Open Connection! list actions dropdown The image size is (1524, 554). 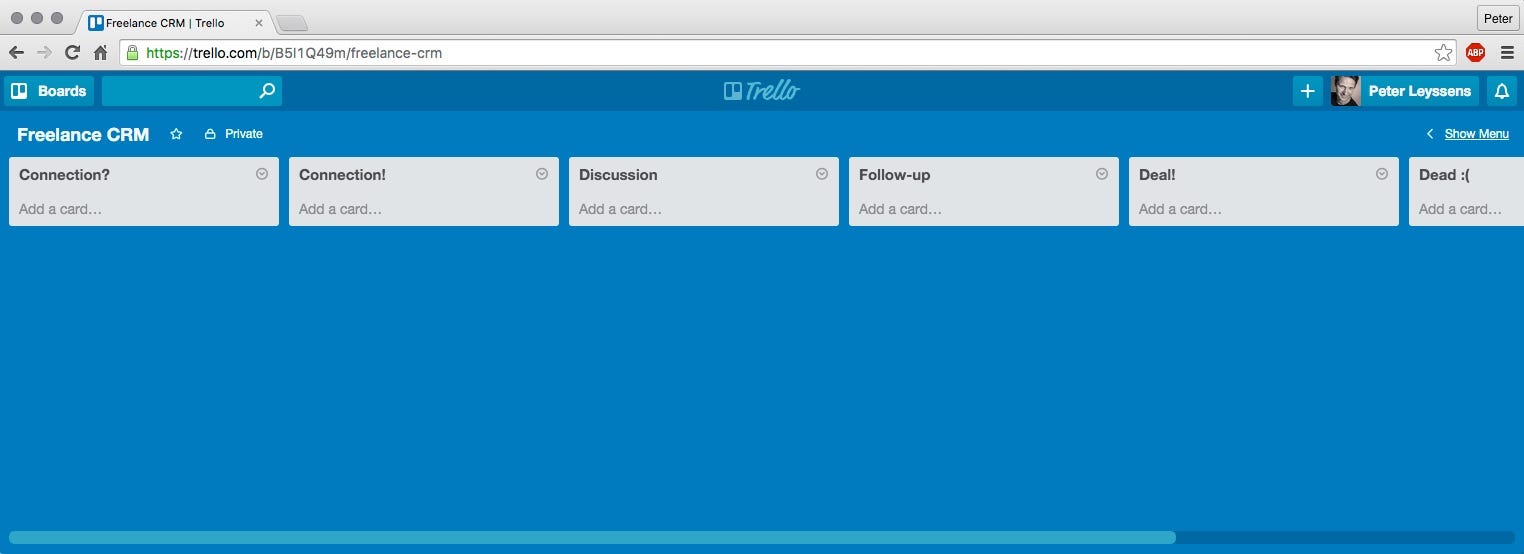coord(542,173)
